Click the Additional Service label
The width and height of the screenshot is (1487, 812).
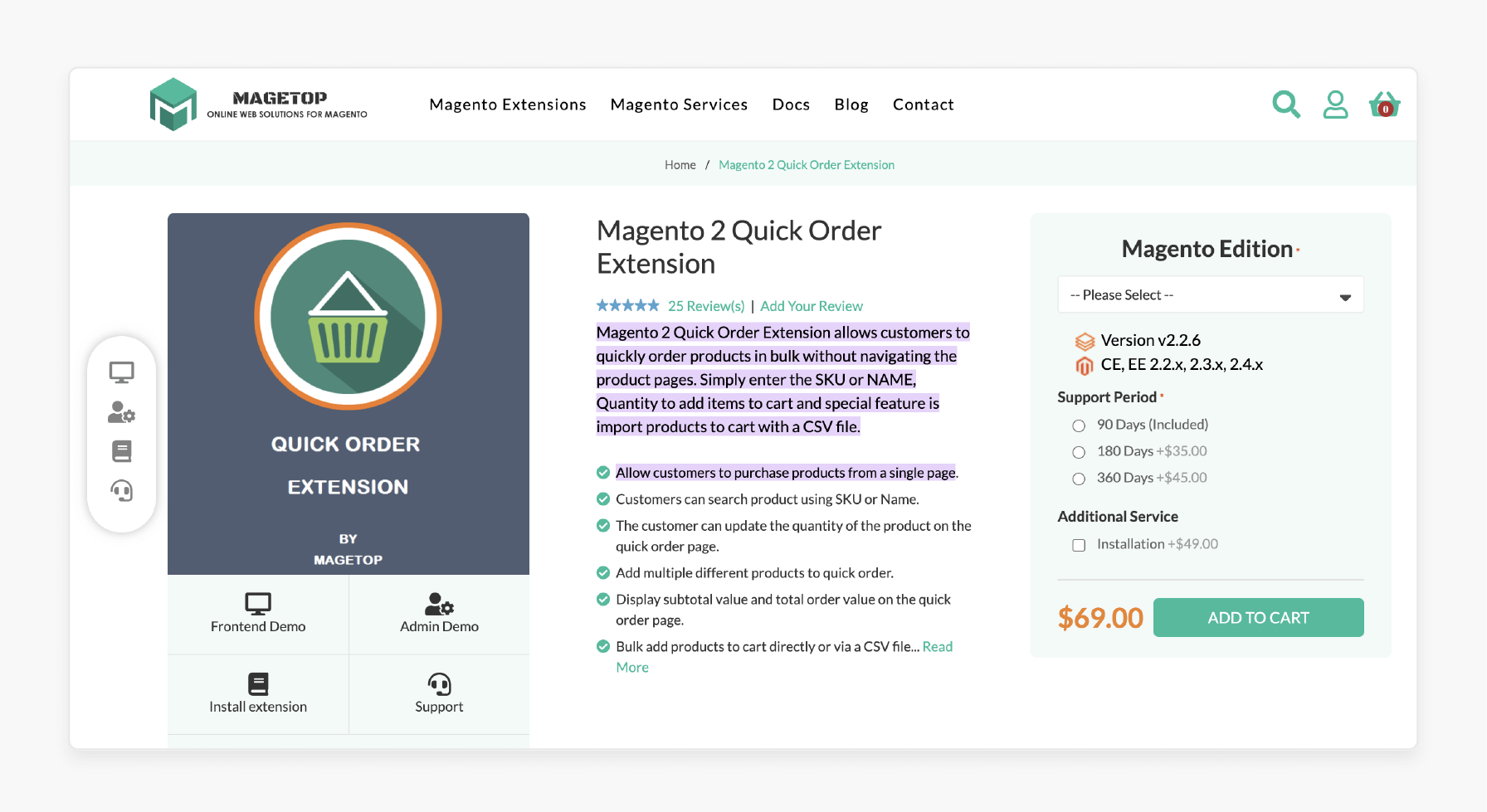click(1118, 517)
